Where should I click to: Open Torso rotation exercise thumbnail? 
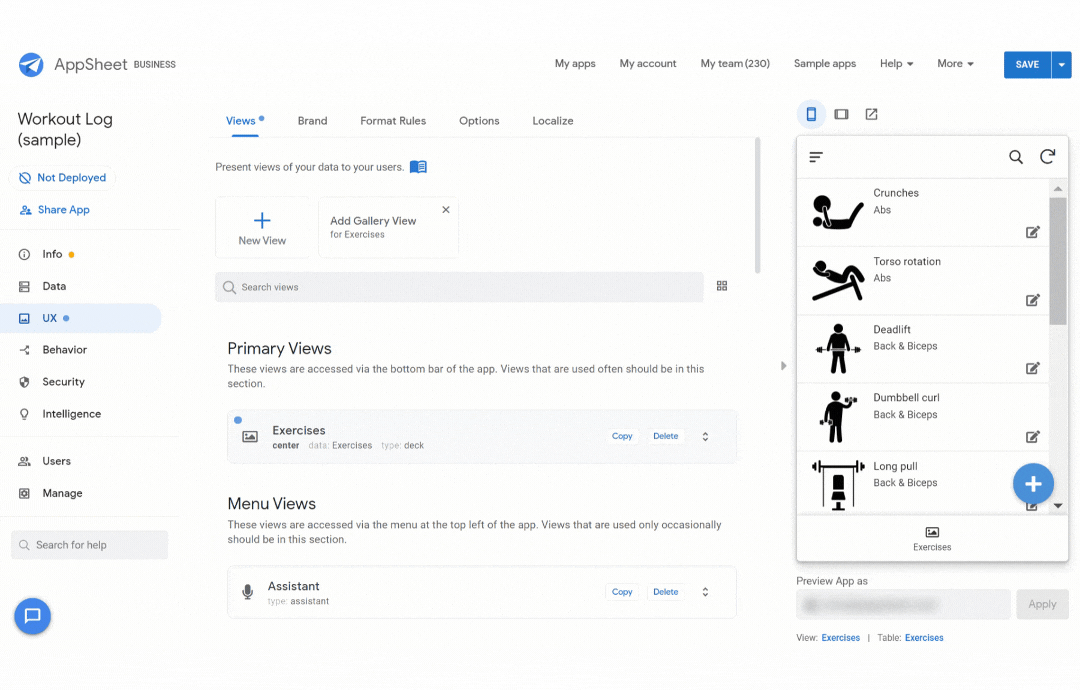(x=838, y=280)
